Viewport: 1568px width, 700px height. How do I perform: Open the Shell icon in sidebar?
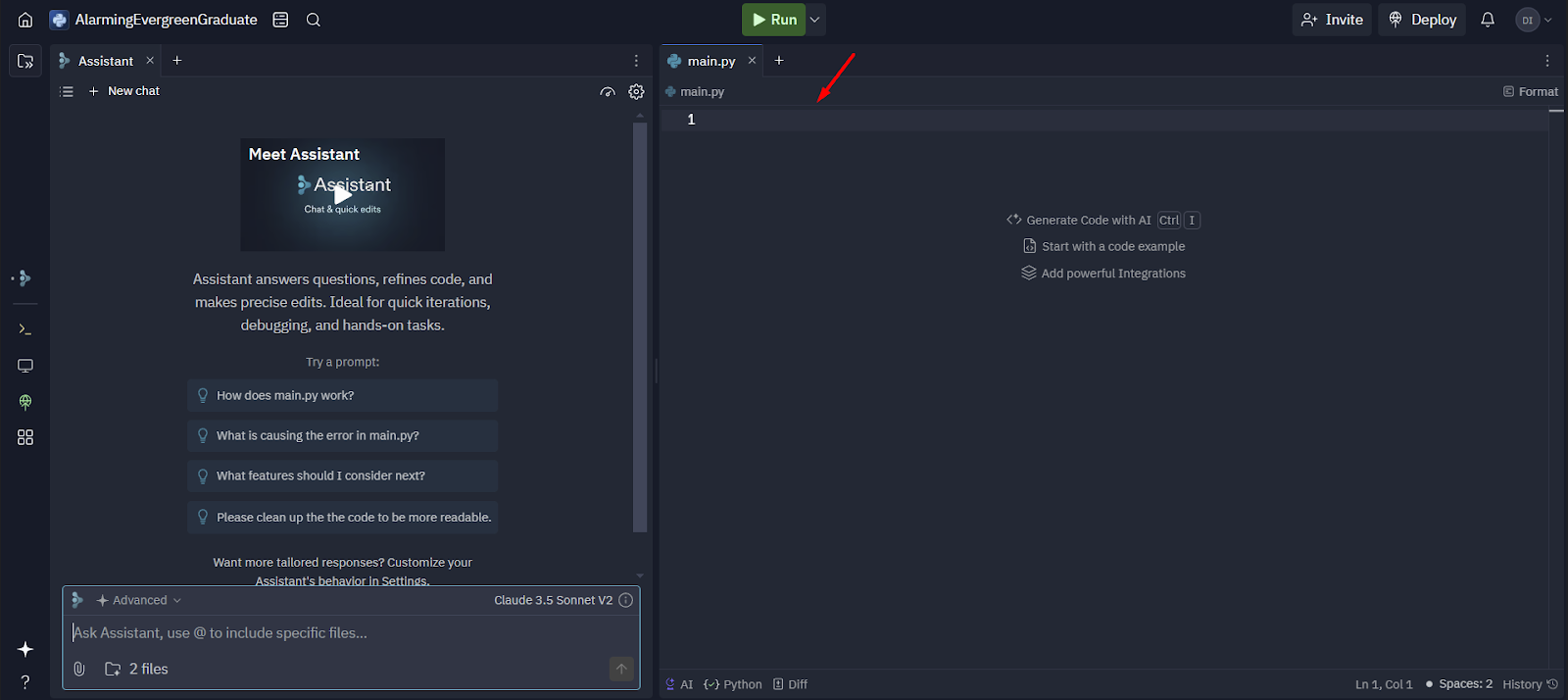click(25, 329)
